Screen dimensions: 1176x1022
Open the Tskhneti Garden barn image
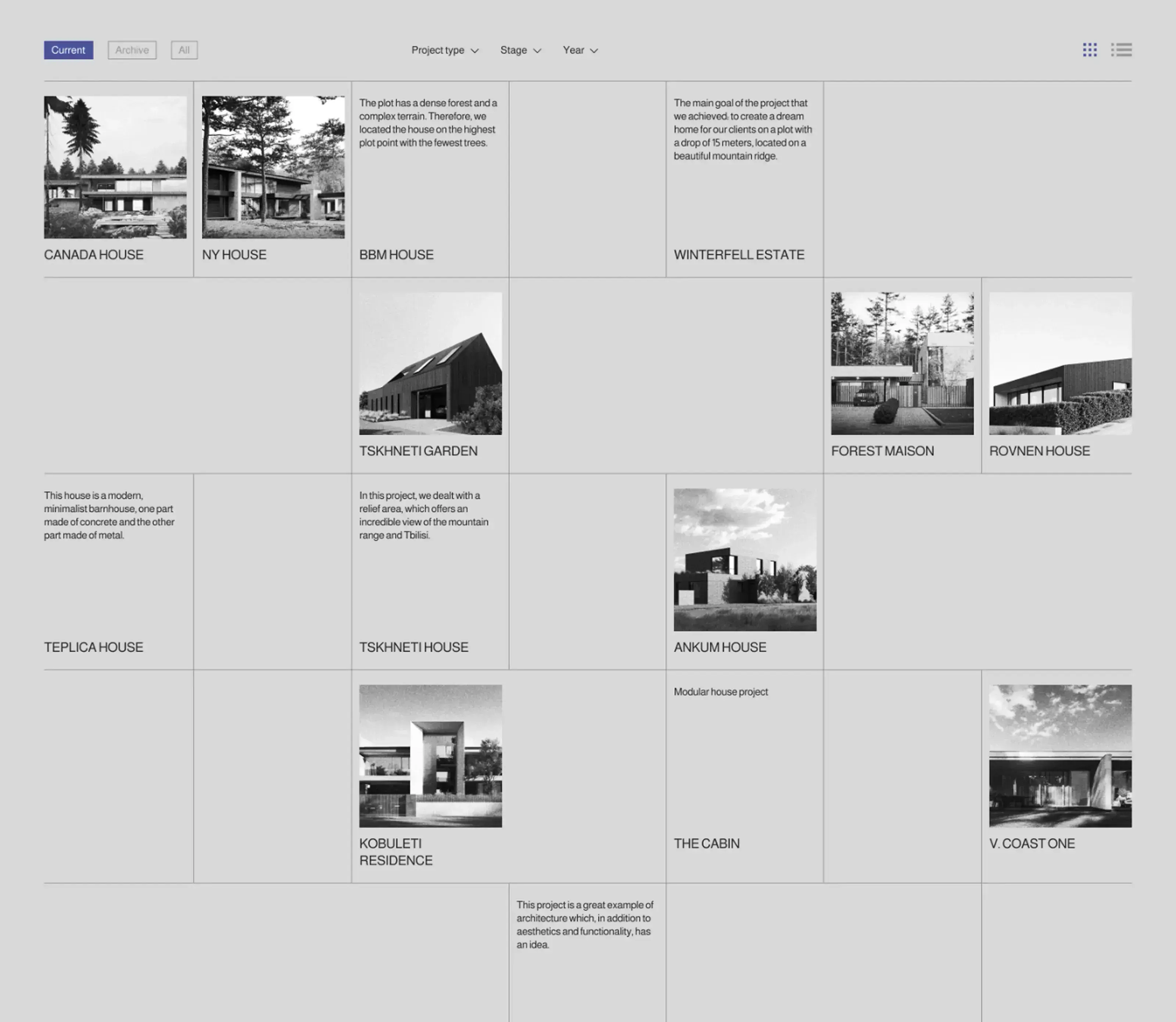tap(430, 364)
